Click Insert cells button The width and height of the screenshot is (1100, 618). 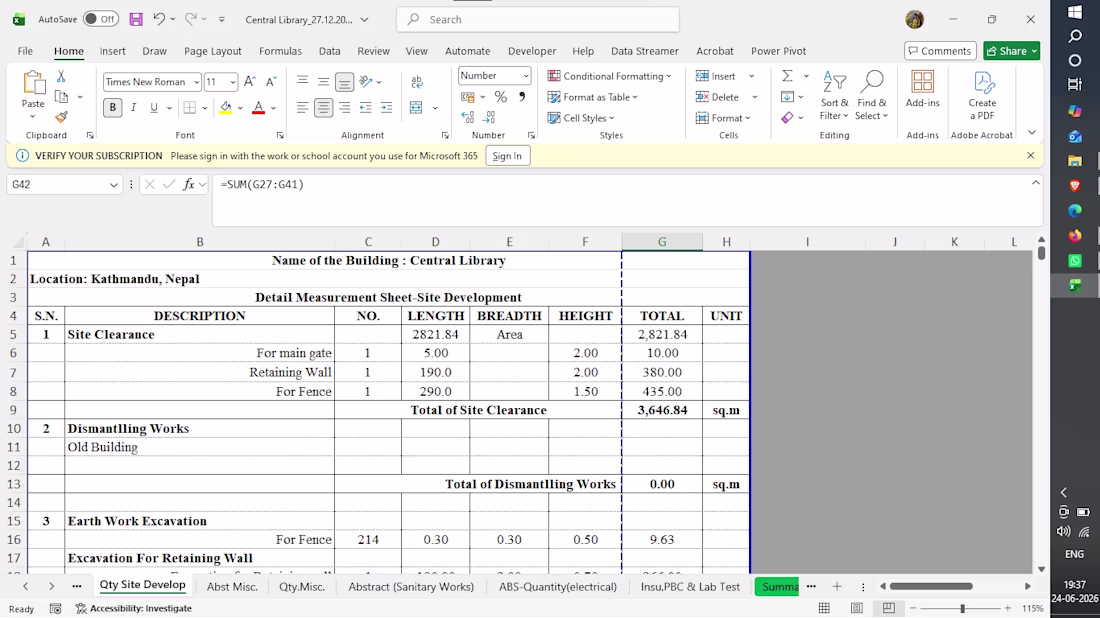coord(716,76)
